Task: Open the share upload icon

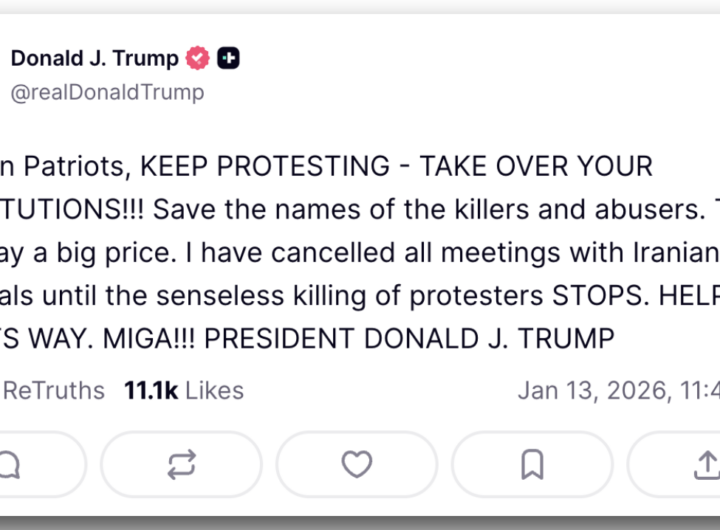Action: [705, 464]
